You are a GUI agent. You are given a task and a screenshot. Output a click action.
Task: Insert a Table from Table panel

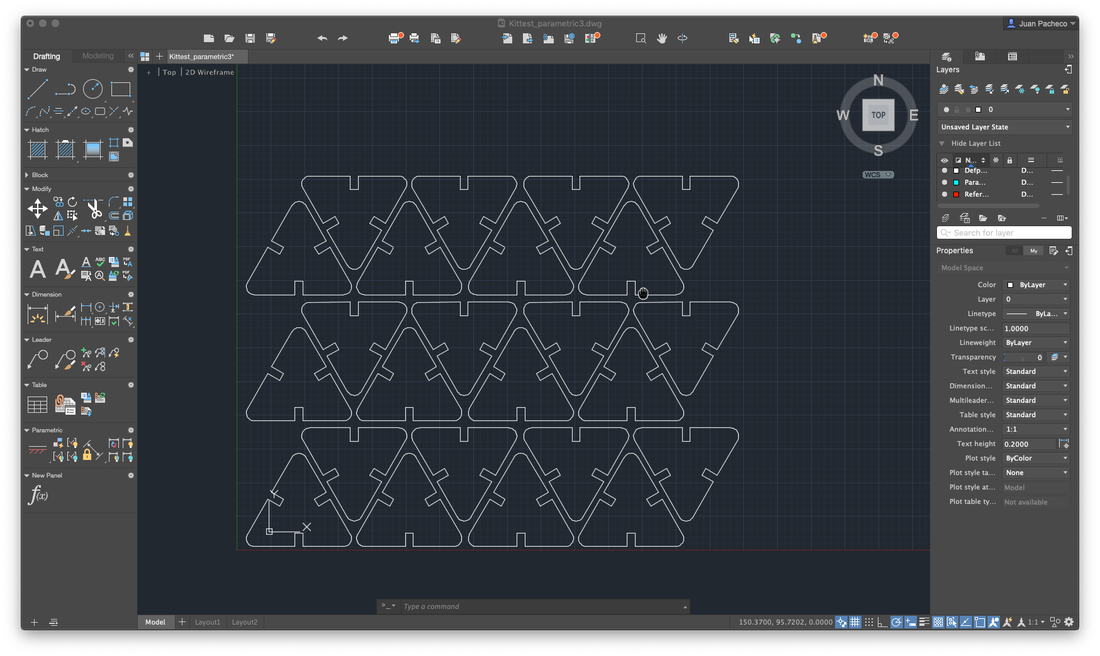click(x=37, y=405)
